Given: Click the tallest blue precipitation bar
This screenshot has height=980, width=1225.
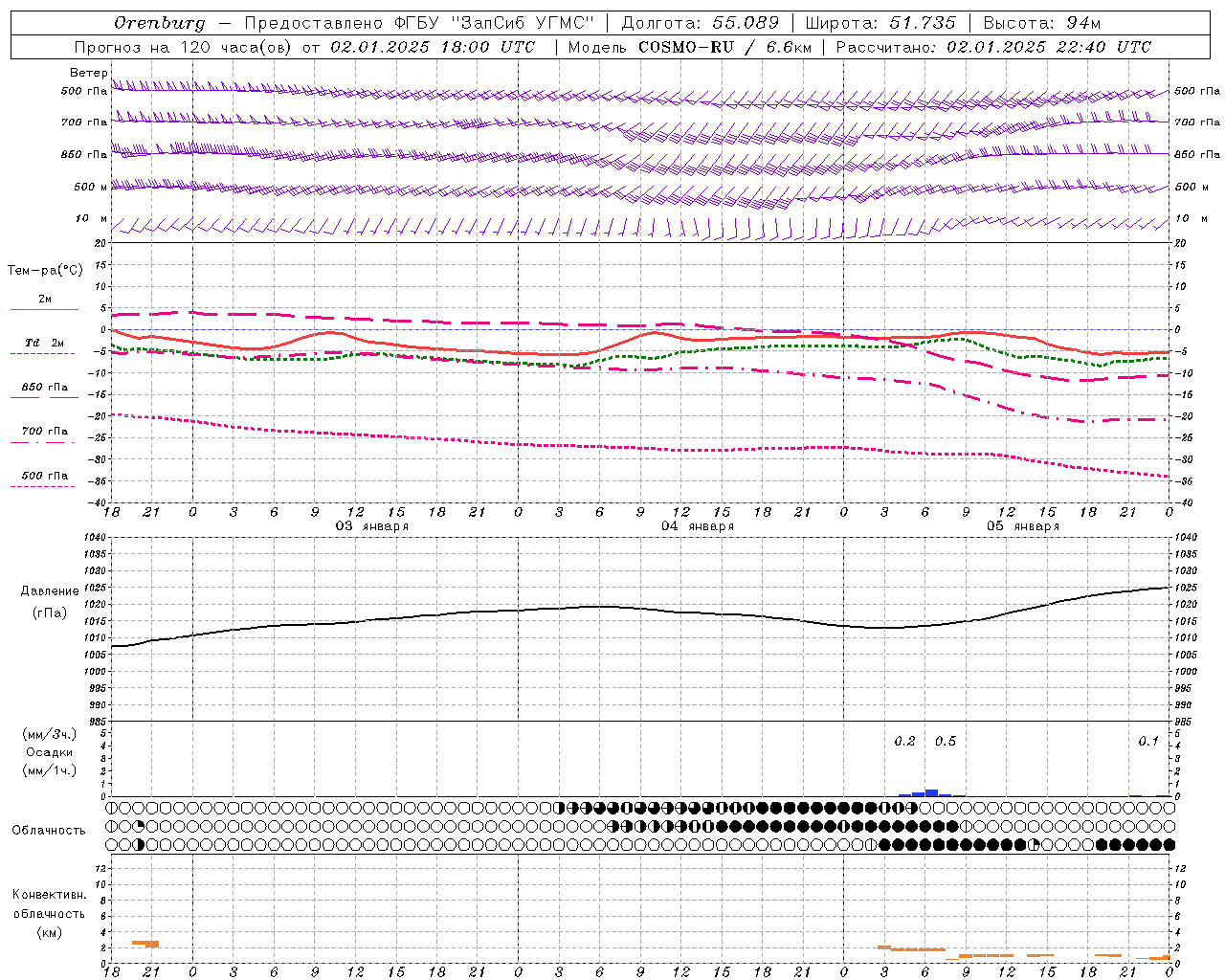Looking at the screenshot, I should [x=931, y=792].
